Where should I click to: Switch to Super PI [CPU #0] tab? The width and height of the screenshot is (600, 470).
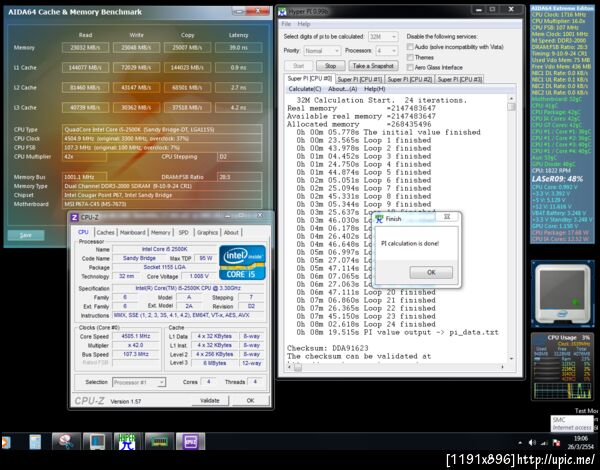tap(310, 78)
